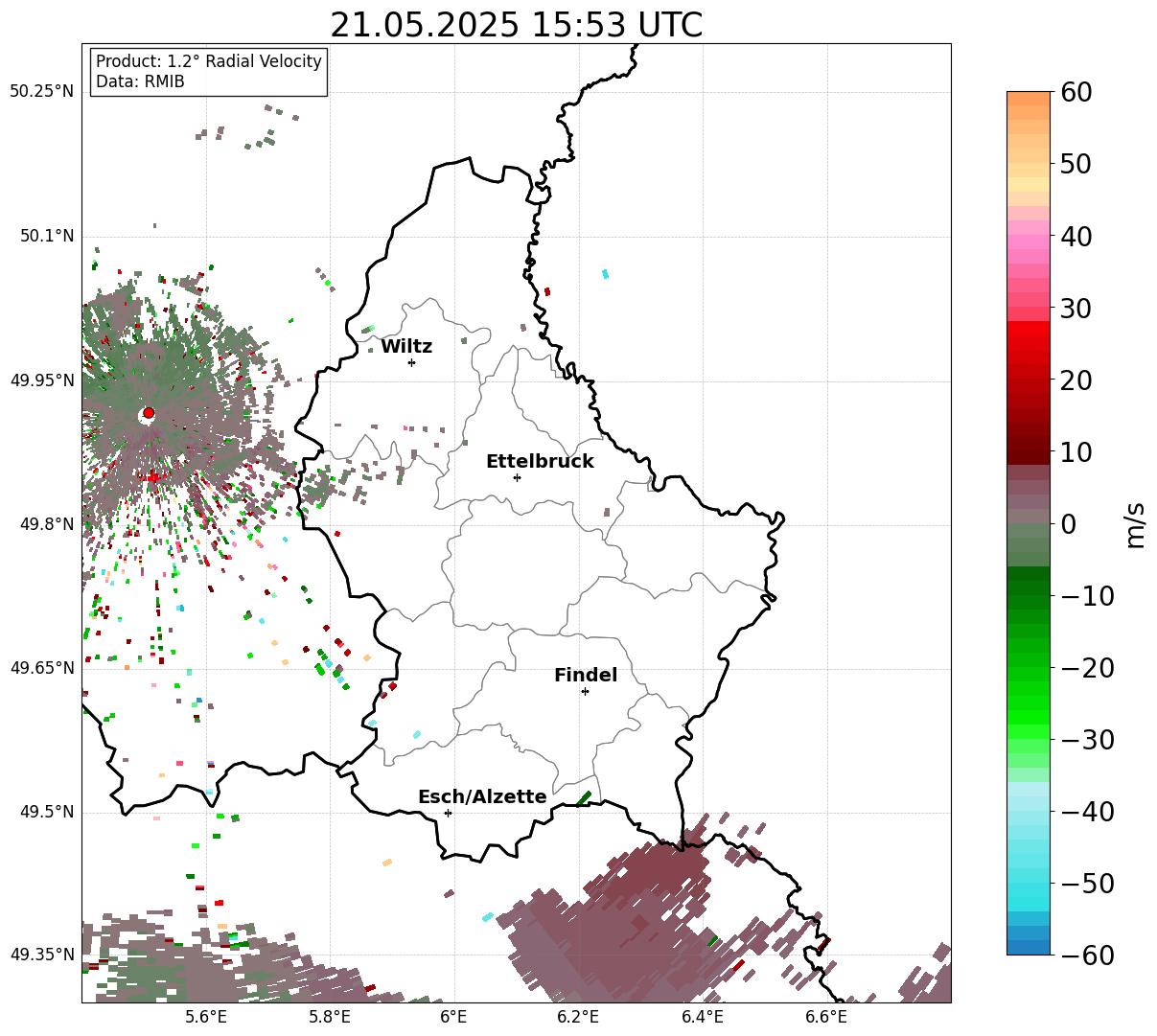Click the 6.2°E longitude label
The height and width of the screenshot is (1036, 1157).
pyautogui.click(x=578, y=1017)
